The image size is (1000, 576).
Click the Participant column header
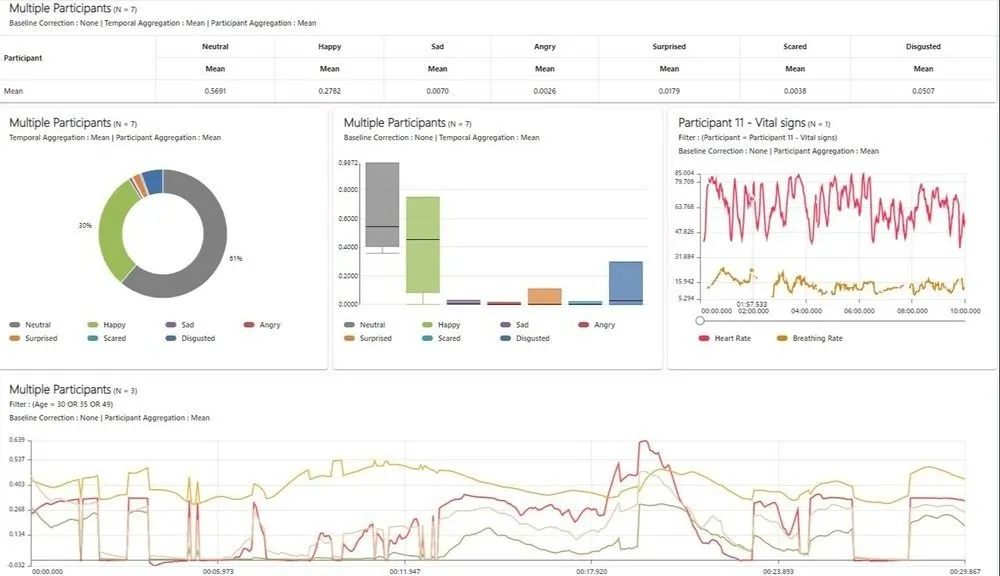(23, 58)
